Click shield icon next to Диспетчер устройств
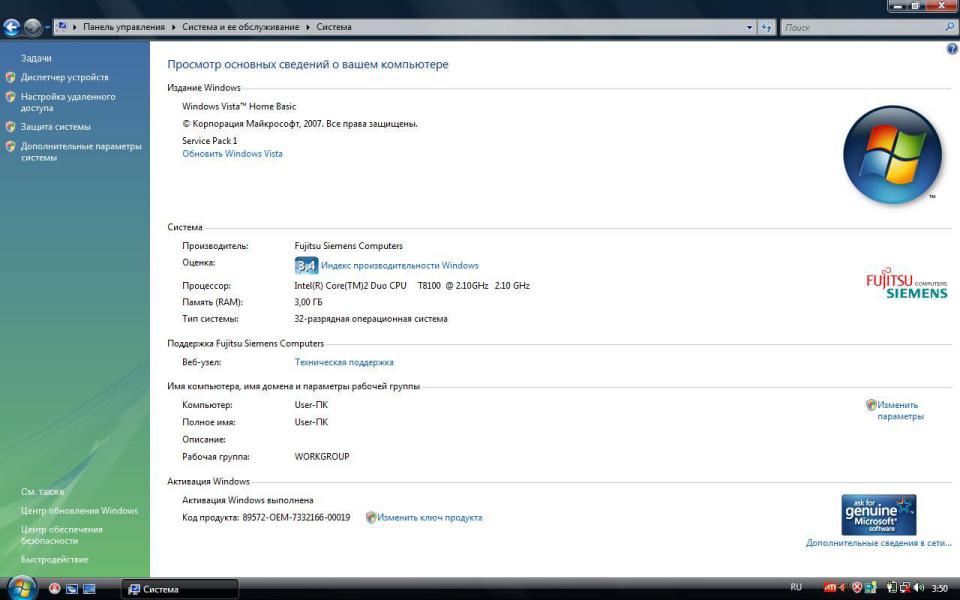The image size is (960, 600). (10, 77)
